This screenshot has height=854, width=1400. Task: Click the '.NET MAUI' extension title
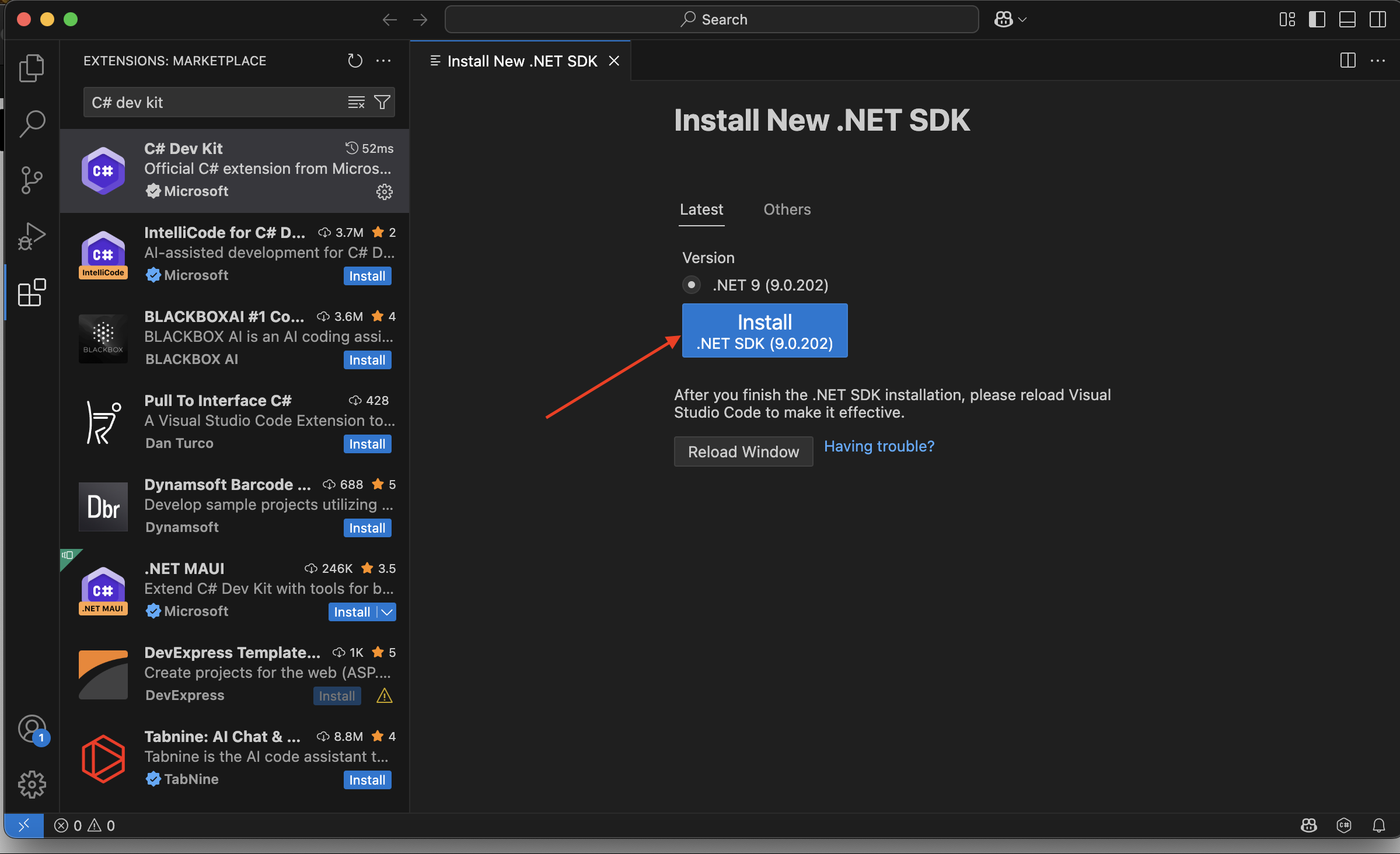[184, 569]
